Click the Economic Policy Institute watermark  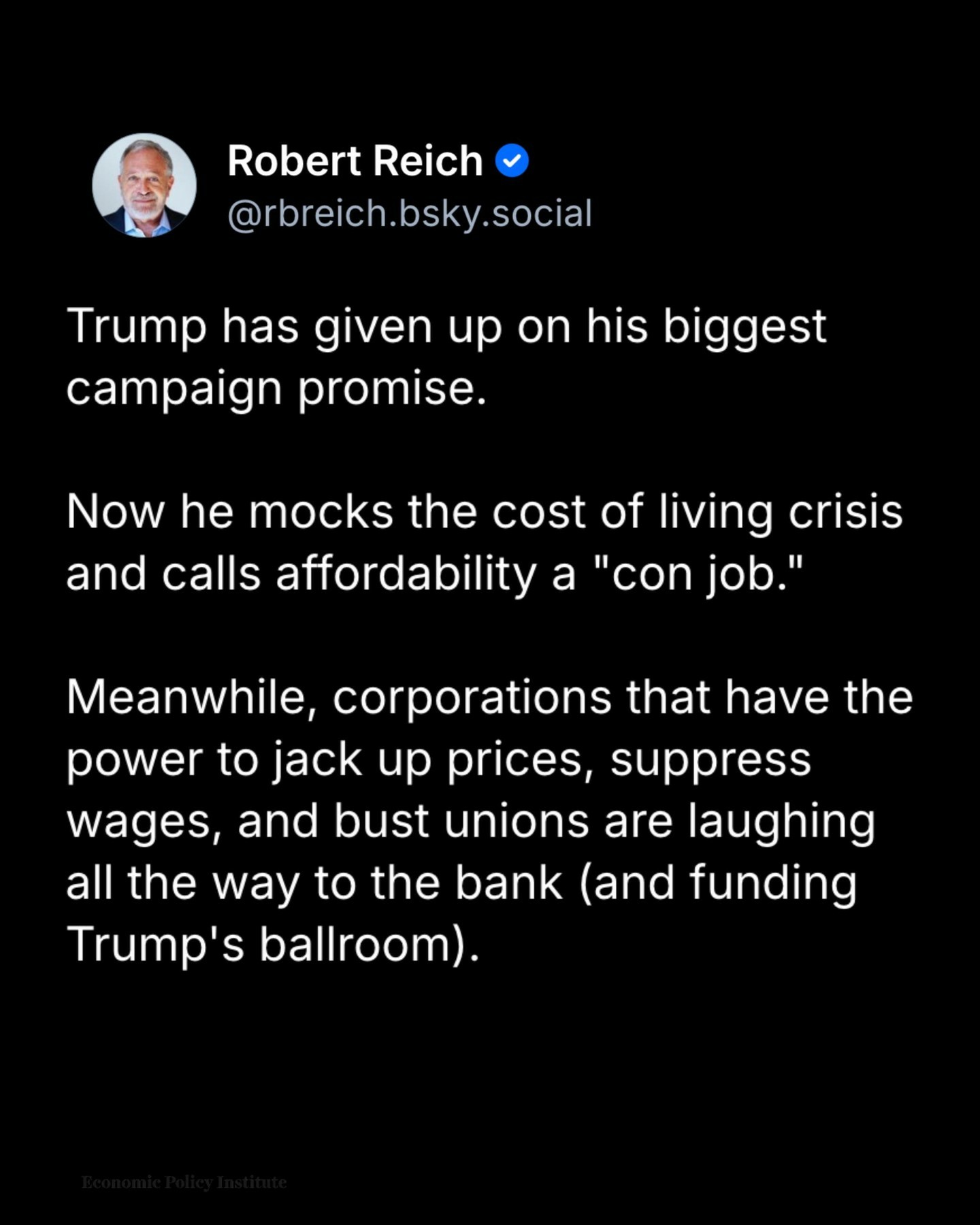click(184, 1182)
